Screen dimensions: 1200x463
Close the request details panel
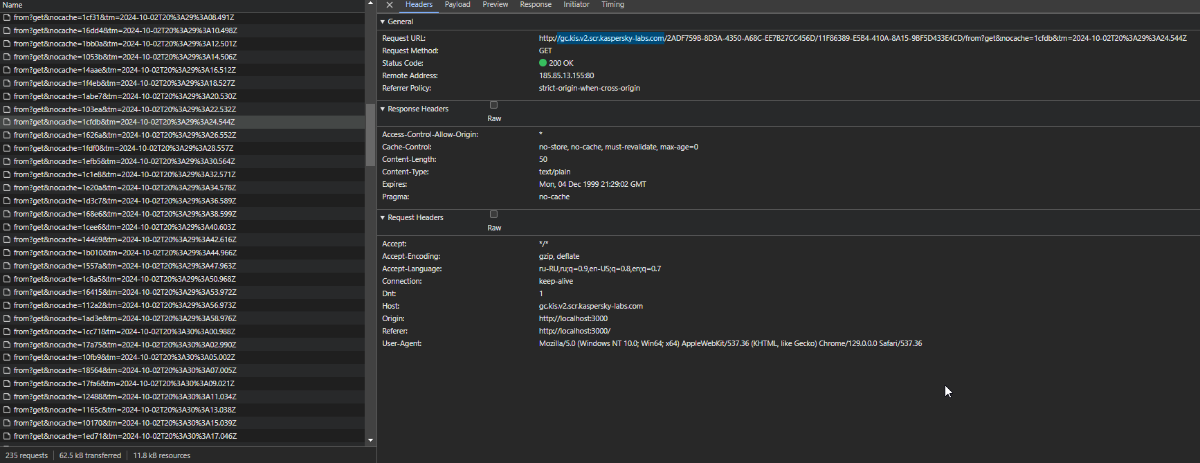[389, 5]
